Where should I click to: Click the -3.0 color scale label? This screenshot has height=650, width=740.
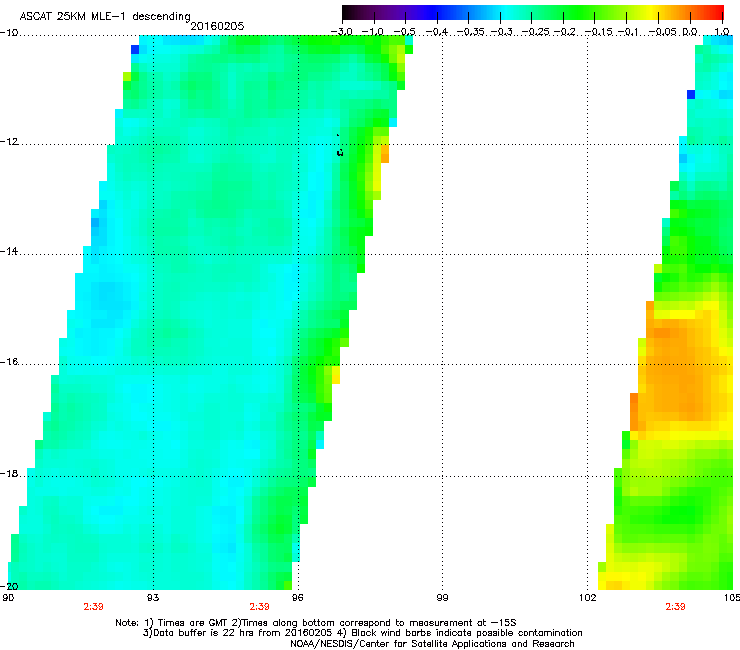pos(342,32)
